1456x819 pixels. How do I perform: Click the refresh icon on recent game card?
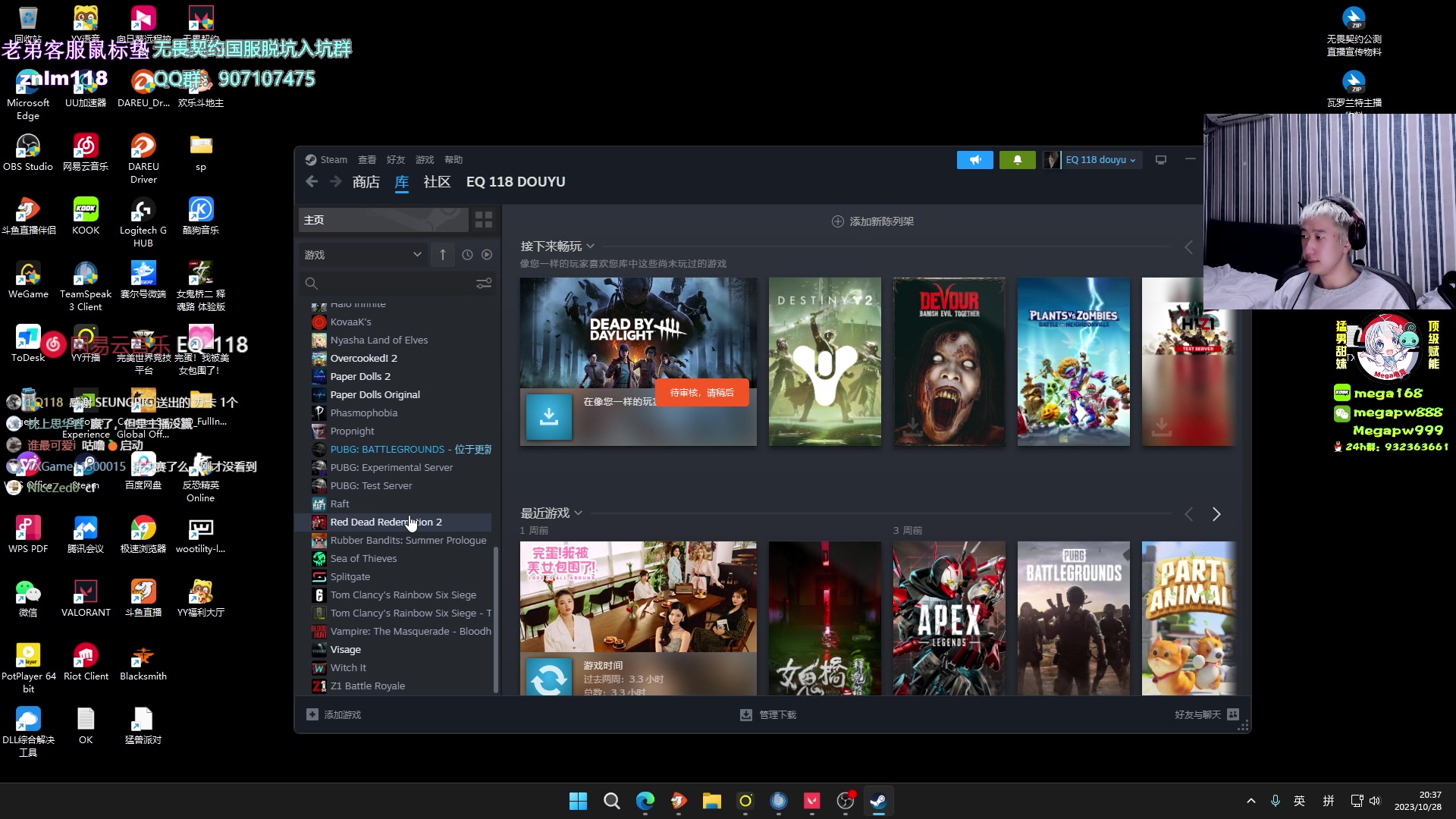coord(549,678)
